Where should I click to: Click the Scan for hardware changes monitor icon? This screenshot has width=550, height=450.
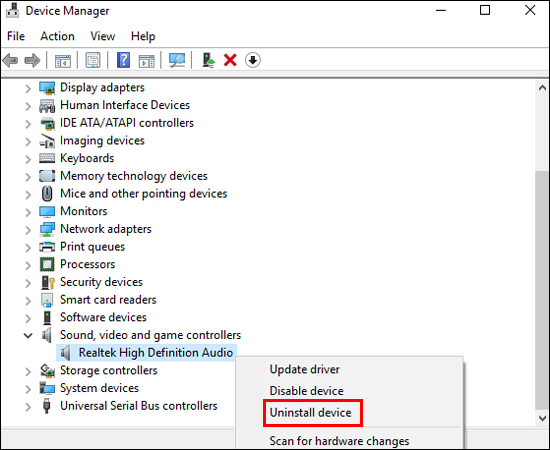coord(177,60)
